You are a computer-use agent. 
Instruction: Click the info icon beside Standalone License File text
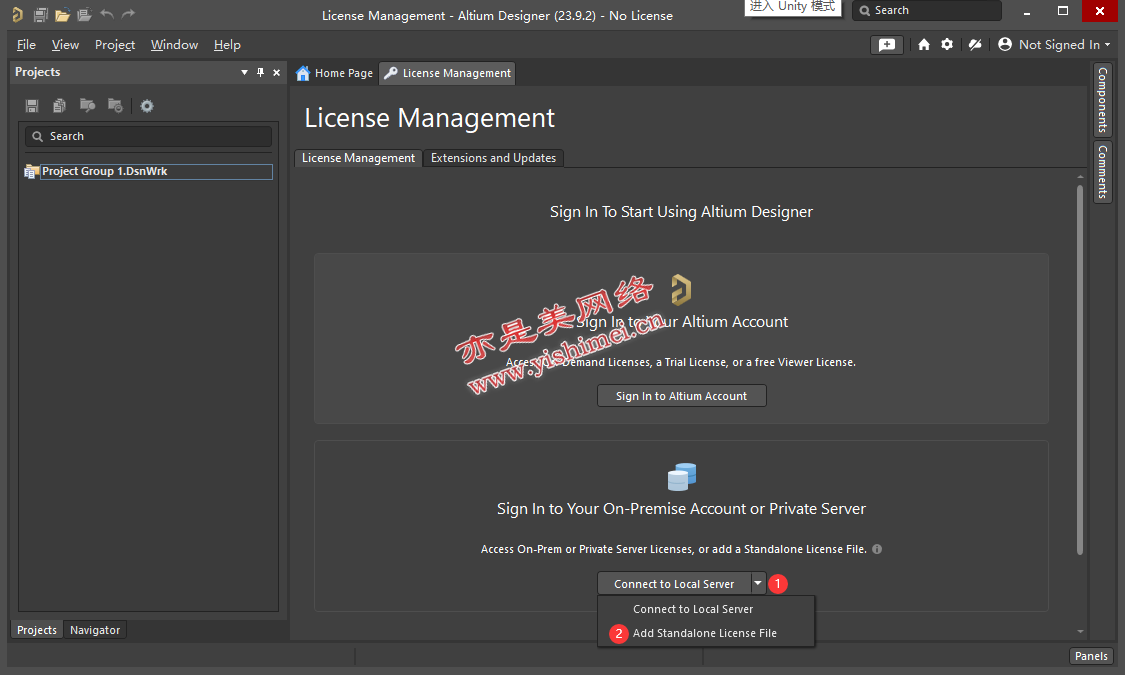(877, 549)
